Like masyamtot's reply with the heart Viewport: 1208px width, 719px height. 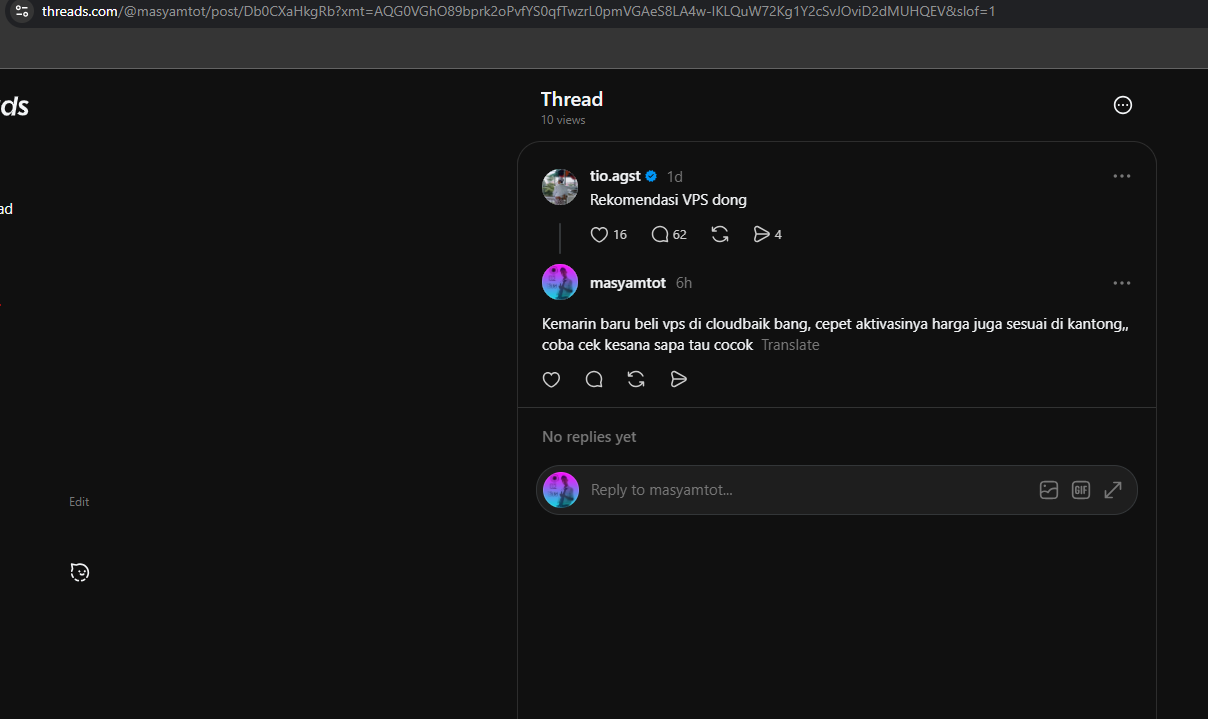click(x=551, y=380)
